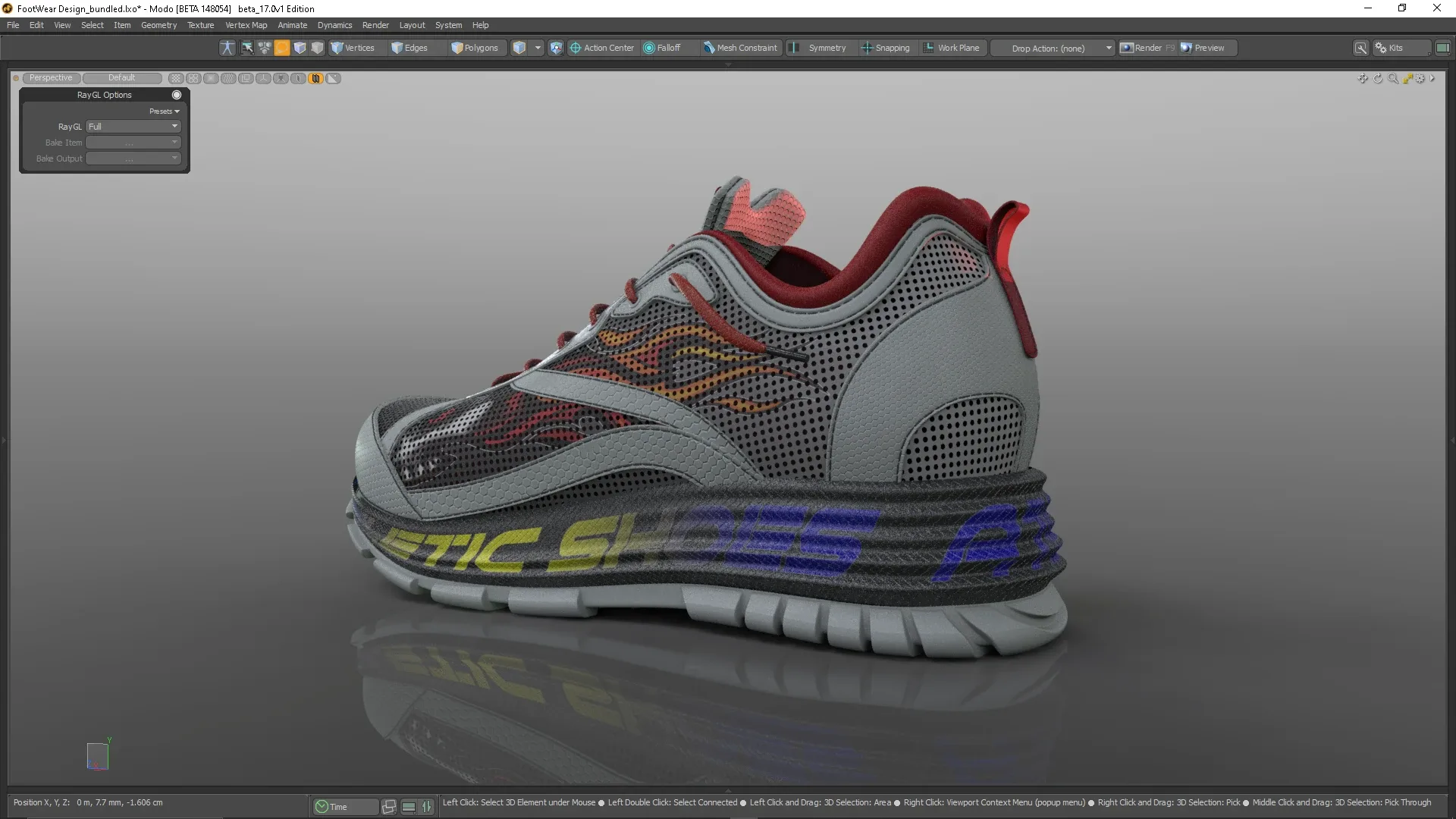The image size is (1456, 819).
Task: Click the viewport settings gear icon
Action: (1420, 78)
